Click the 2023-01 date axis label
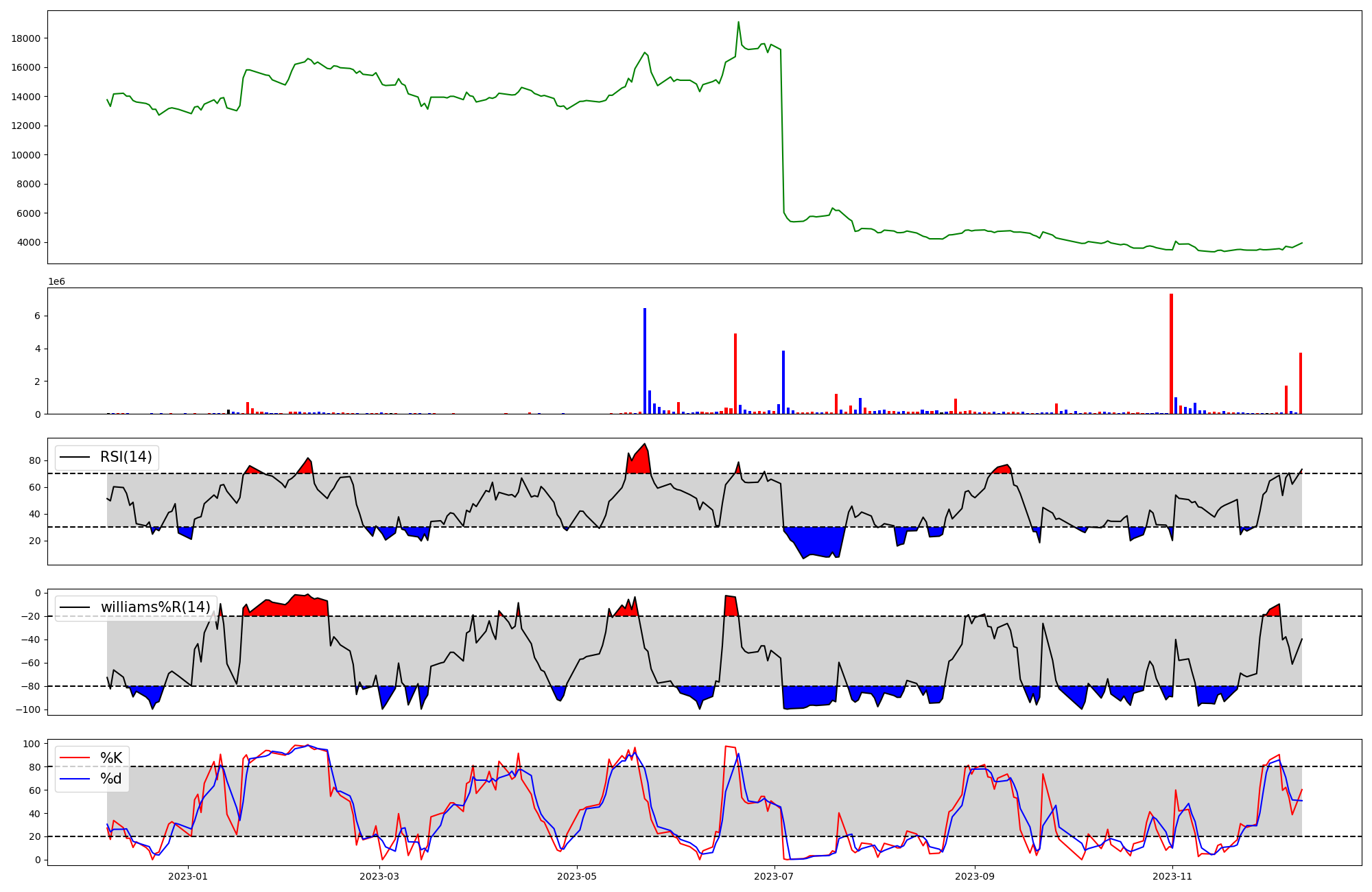This screenshot has height=892, width=1372. [x=187, y=876]
